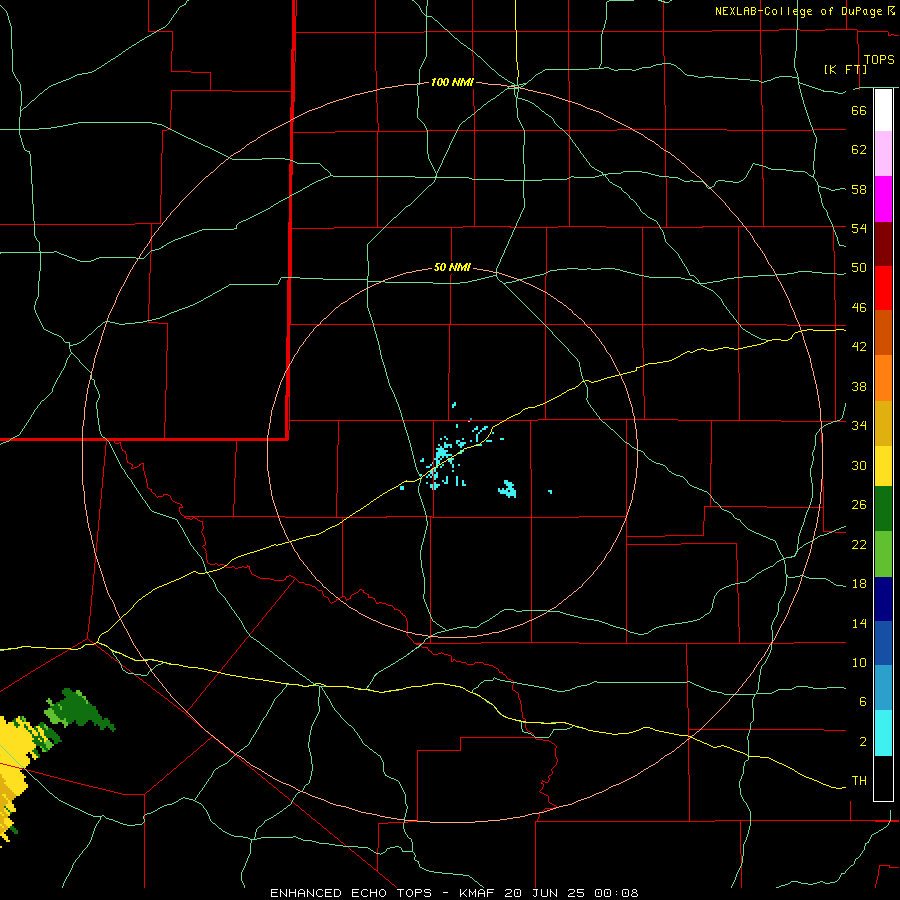Image resolution: width=900 pixels, height=900 pixels.
Task: Click the orange 42 kft legend swatch
Action: [x=883, y=378]
